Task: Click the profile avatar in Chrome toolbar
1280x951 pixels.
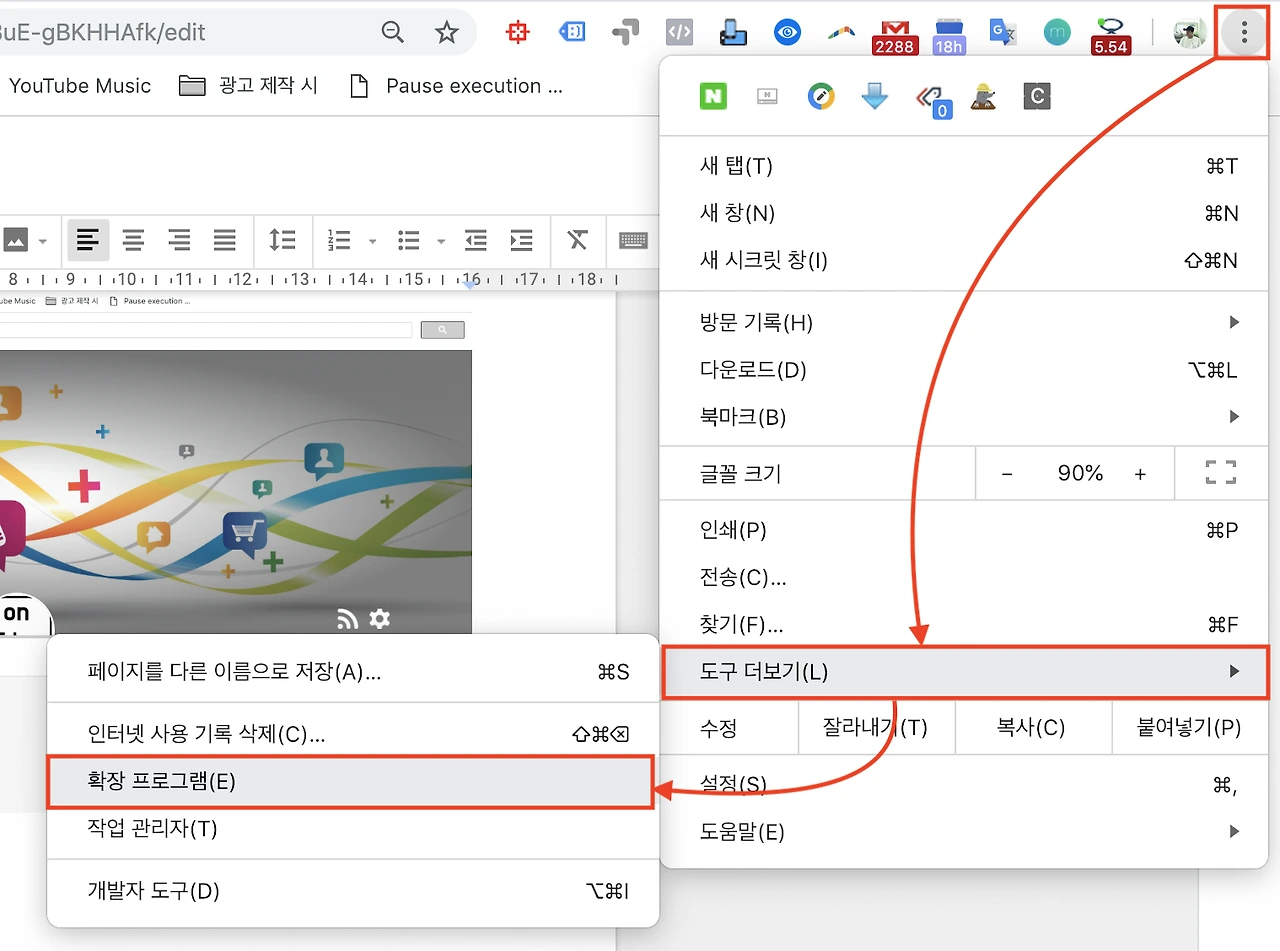Action: point(1190,33)
